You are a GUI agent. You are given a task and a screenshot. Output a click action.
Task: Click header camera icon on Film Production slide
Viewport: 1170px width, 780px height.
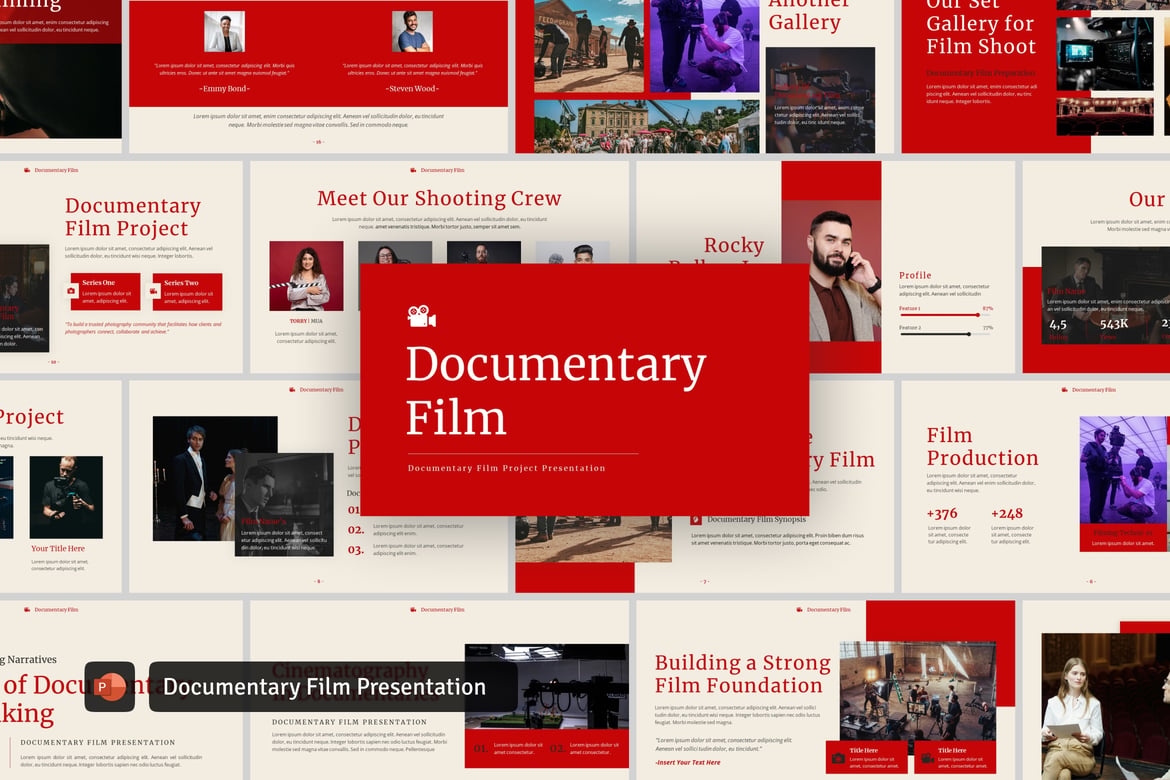(x=1065, y=390)
